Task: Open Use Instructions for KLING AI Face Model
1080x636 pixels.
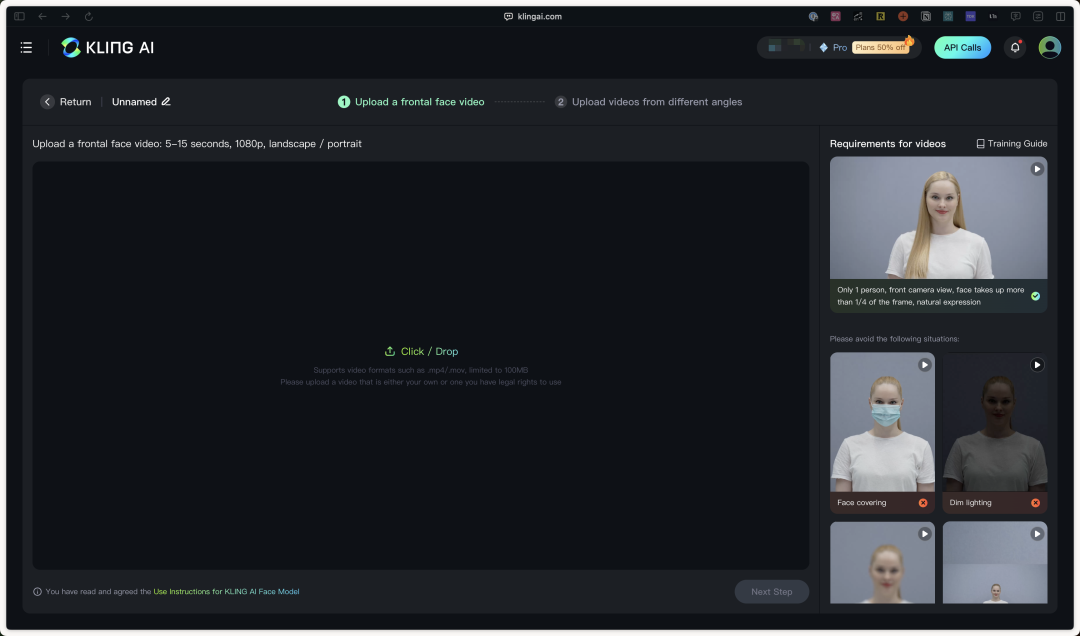Action: 226,592
